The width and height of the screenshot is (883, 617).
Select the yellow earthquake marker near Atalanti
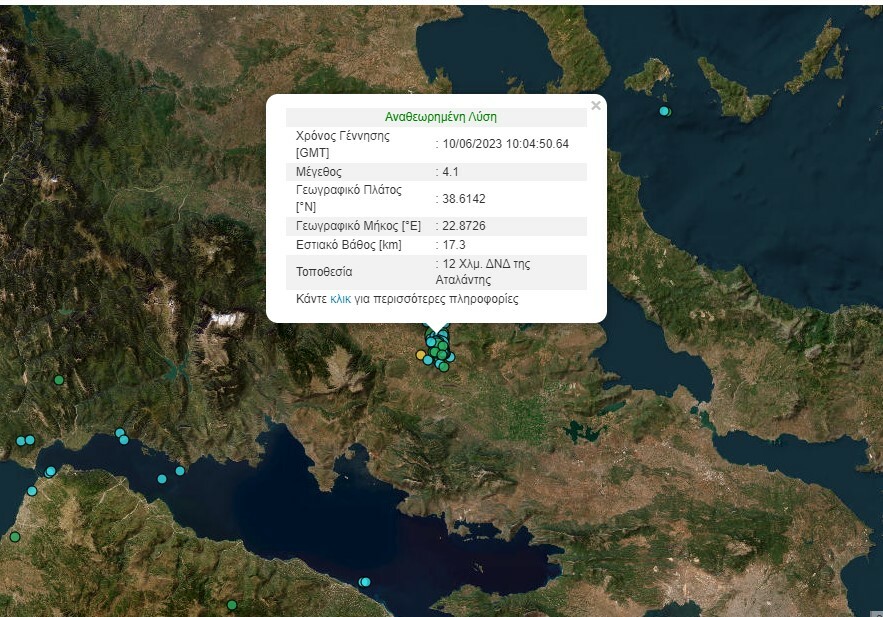(x=421, y=355)
